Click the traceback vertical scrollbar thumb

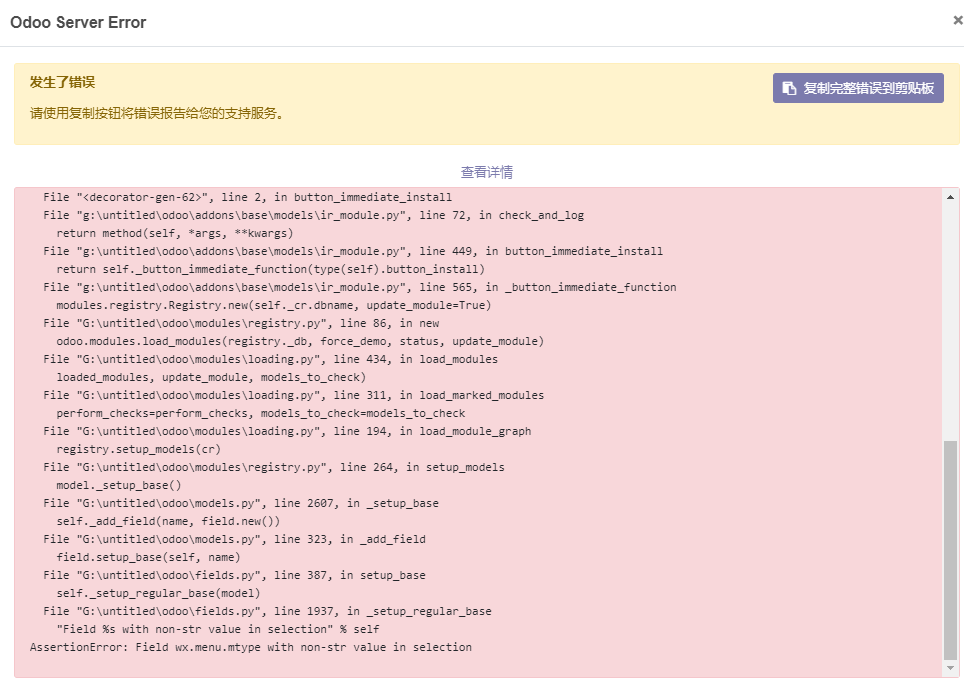tap(950, 550)
